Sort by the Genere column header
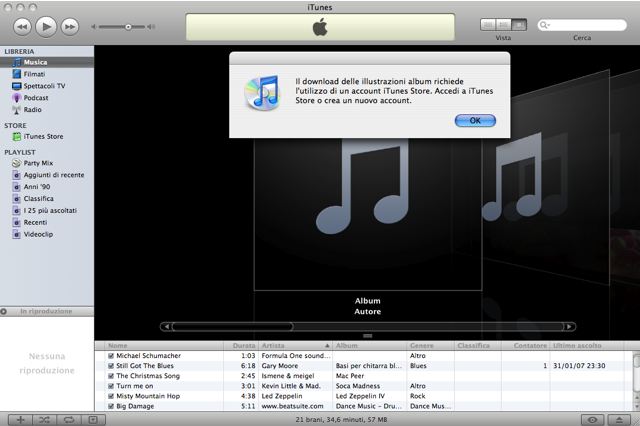 pos(430,346)
